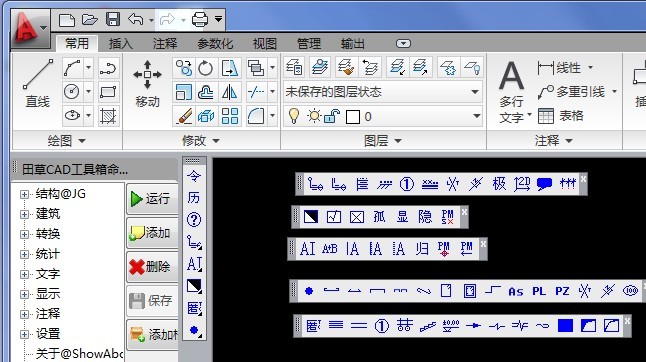
Task: Click the layer 0 white color swatch
Action: click(x=353, y=117)
